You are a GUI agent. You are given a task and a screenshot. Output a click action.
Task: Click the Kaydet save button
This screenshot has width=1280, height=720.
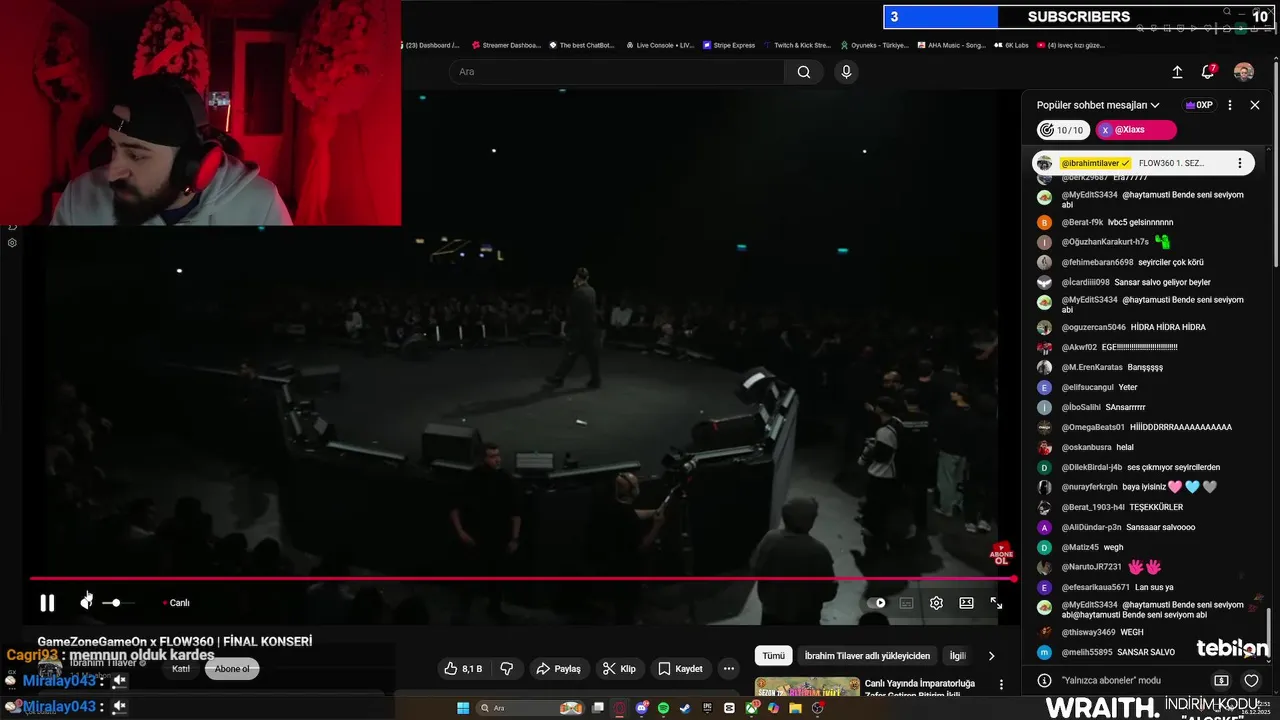680,668
